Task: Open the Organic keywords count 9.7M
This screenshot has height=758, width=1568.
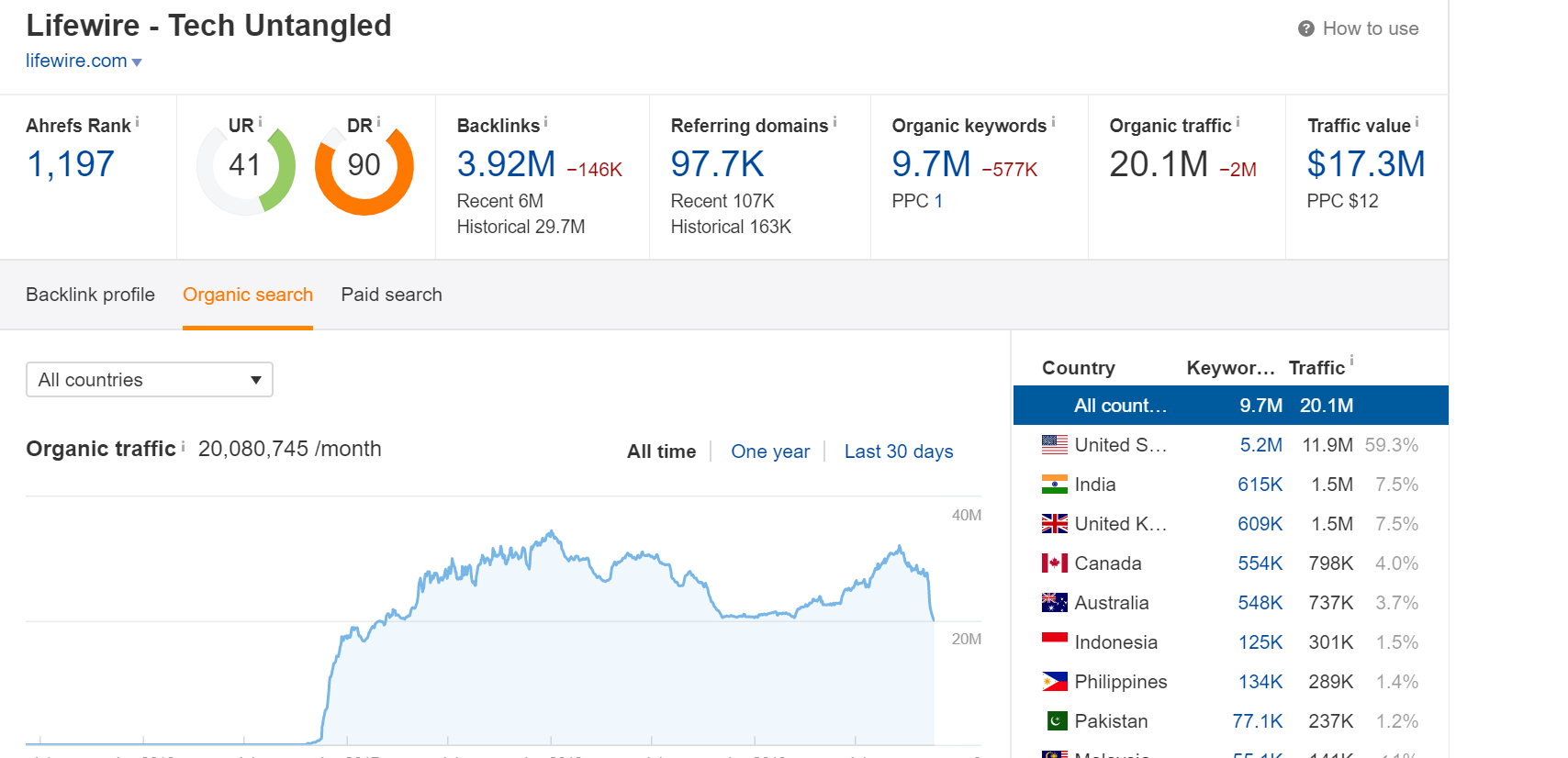Action: click(932, 164)
